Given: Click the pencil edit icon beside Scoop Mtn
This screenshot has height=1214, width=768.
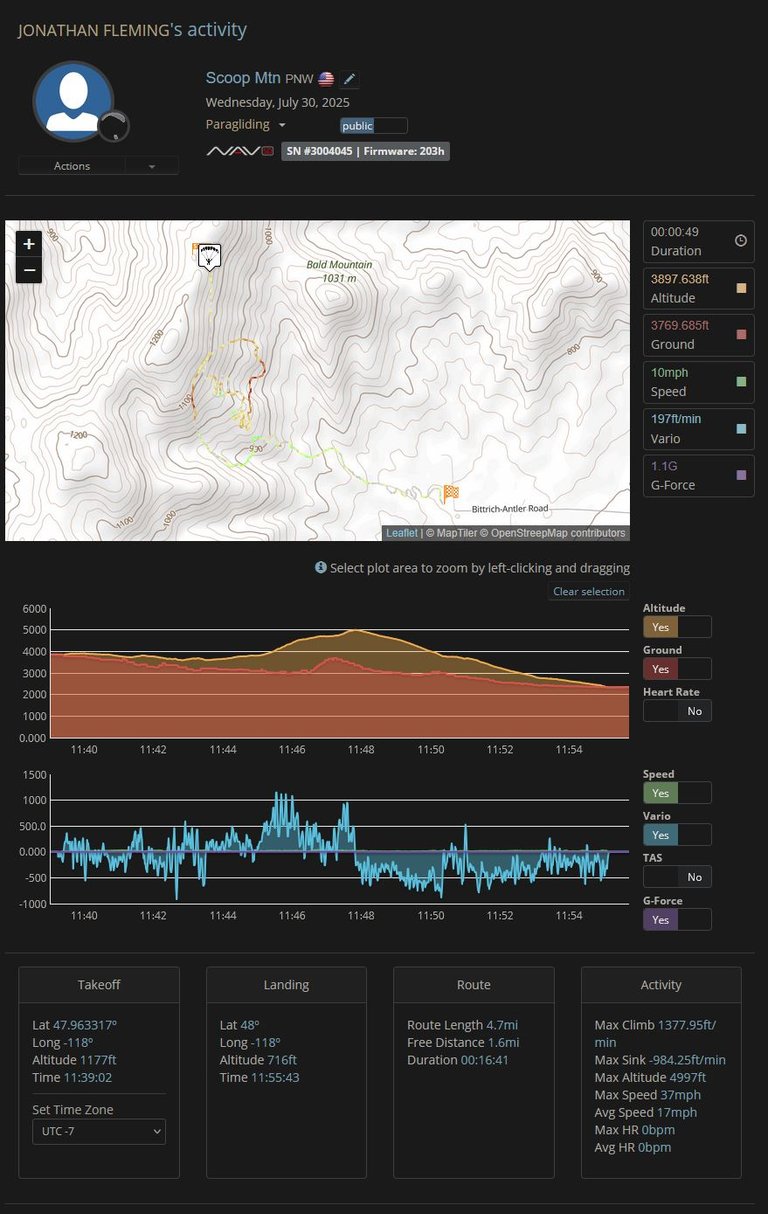Looking at the screenshot, I should tap(348, 79).
